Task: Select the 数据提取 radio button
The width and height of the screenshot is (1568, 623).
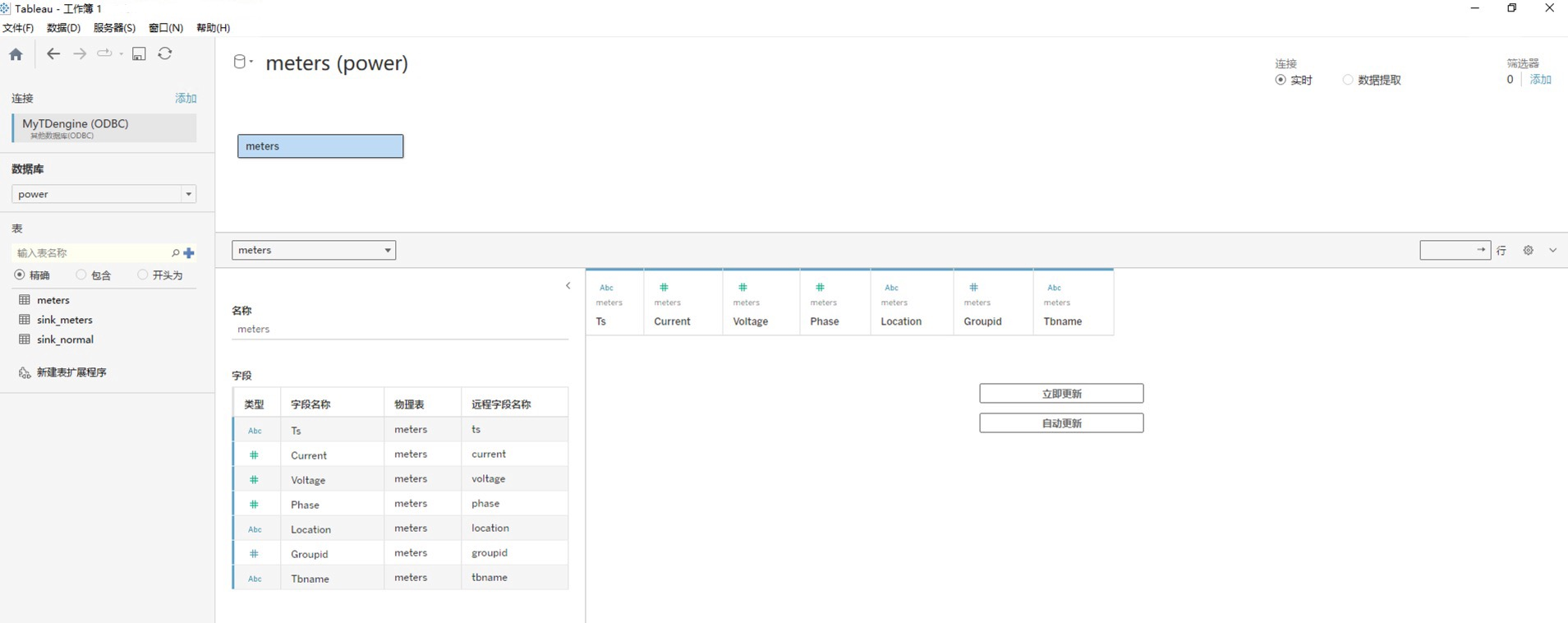Action: (1348, 80)
